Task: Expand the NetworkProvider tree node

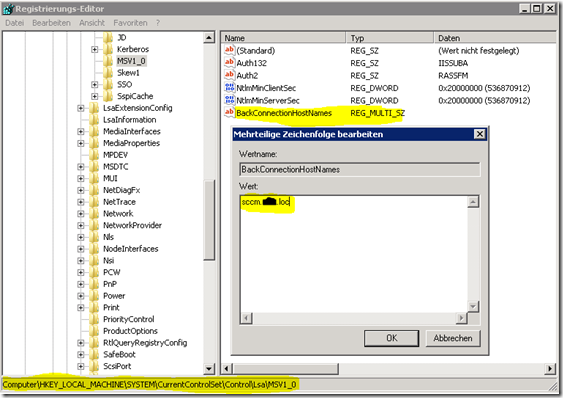Action: tap(81, 226)
